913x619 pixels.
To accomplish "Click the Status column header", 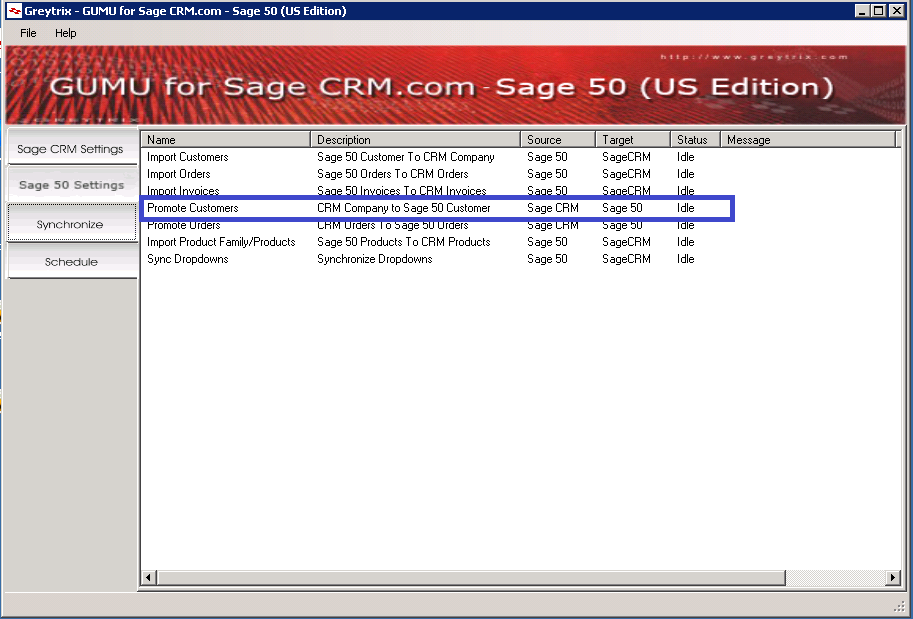I will pos(695,140).
